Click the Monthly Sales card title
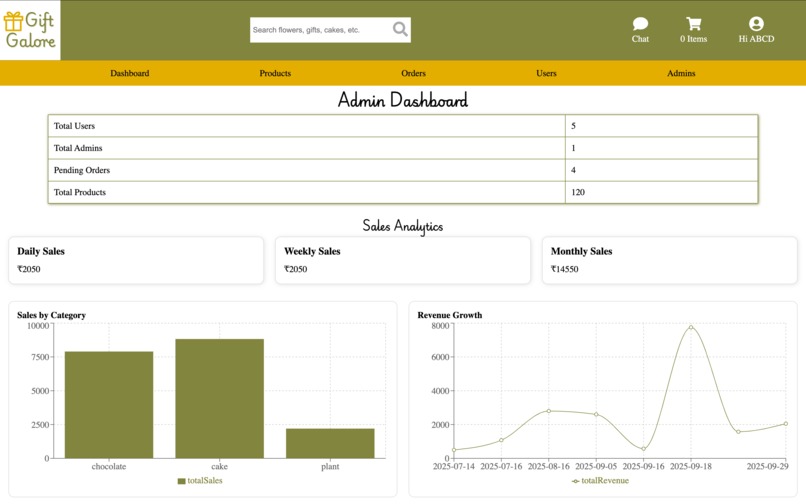This screenshot has width=806, height=504. coord(581,251)
